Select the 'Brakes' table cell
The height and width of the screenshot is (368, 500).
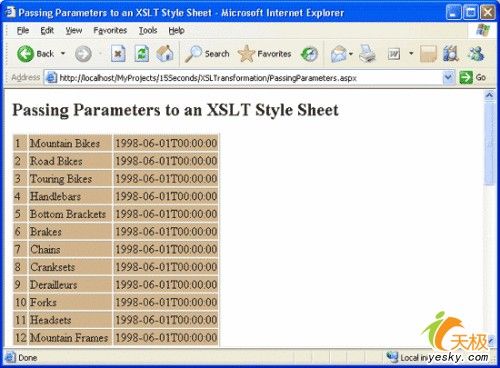[x=70, y=232]
